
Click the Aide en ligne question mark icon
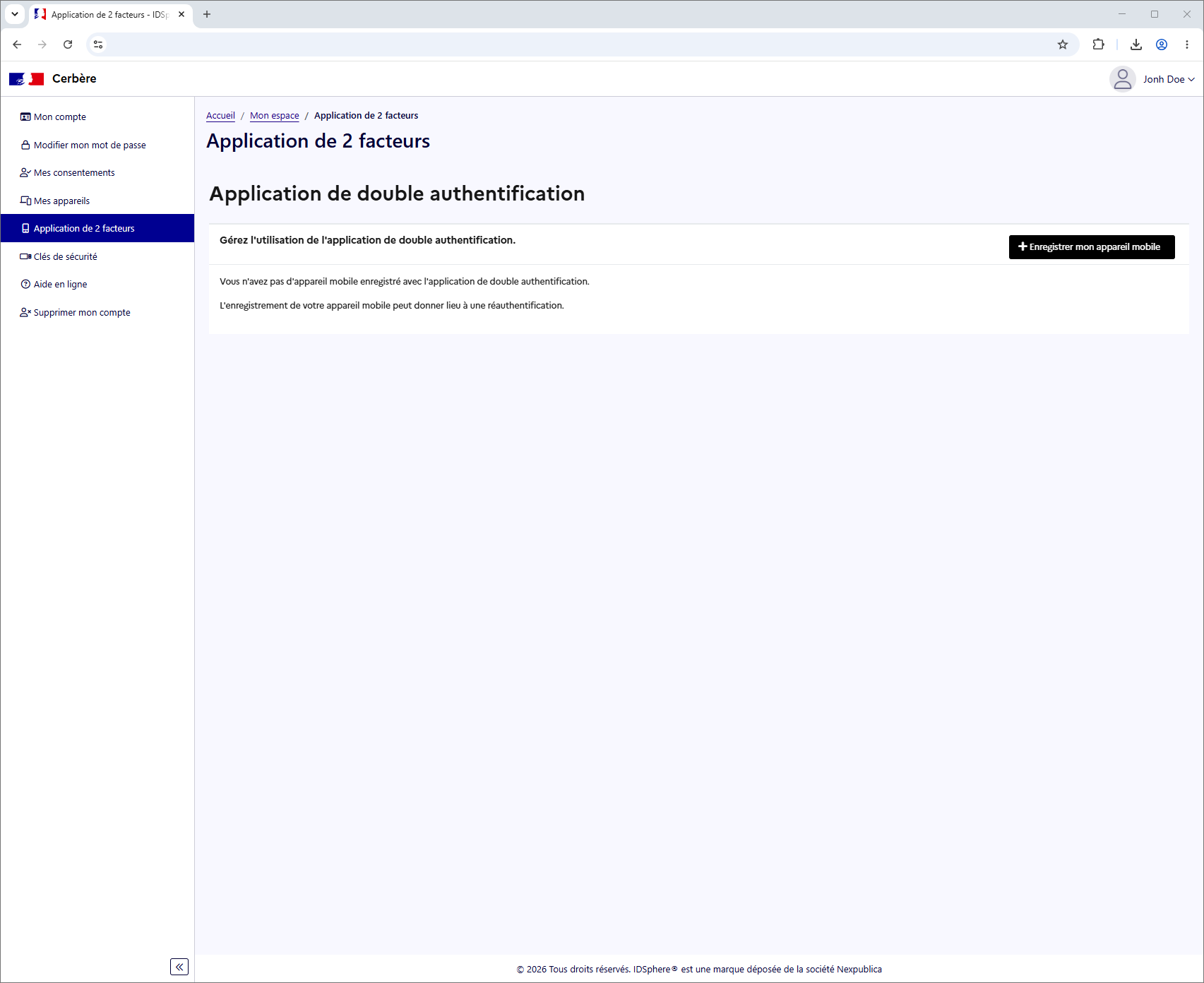(25, 284)
